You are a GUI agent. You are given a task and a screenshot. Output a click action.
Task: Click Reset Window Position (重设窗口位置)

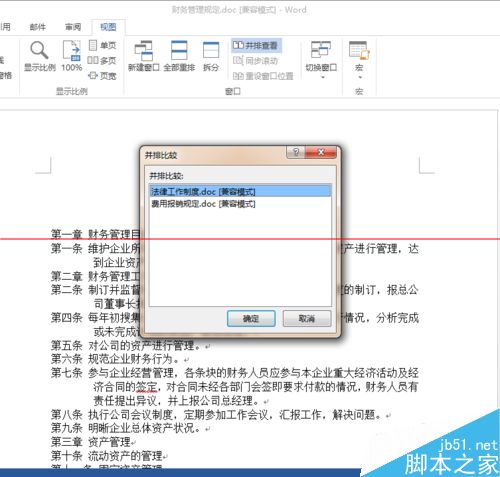(x=263, y=76)
